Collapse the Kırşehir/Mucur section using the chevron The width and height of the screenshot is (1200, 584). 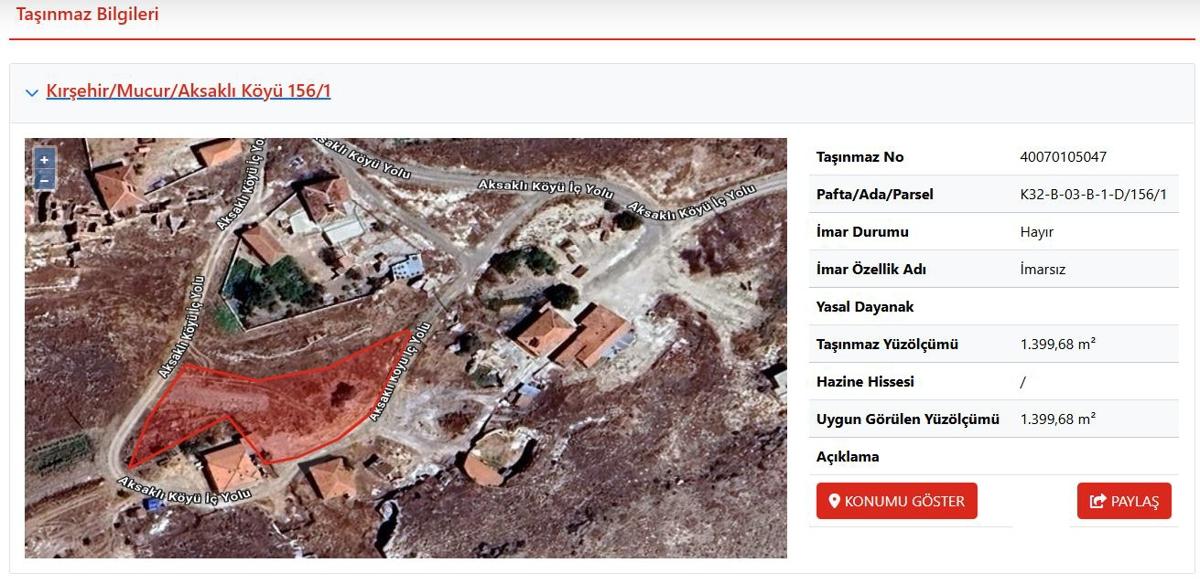(32, 92)
